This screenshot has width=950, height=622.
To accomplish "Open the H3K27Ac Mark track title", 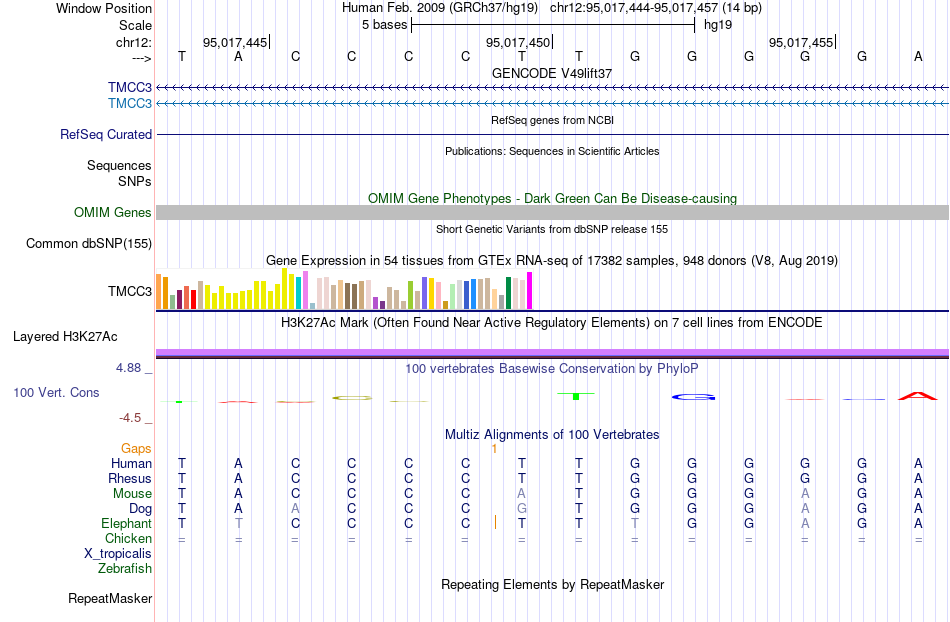I will click(x=552, y=322).
